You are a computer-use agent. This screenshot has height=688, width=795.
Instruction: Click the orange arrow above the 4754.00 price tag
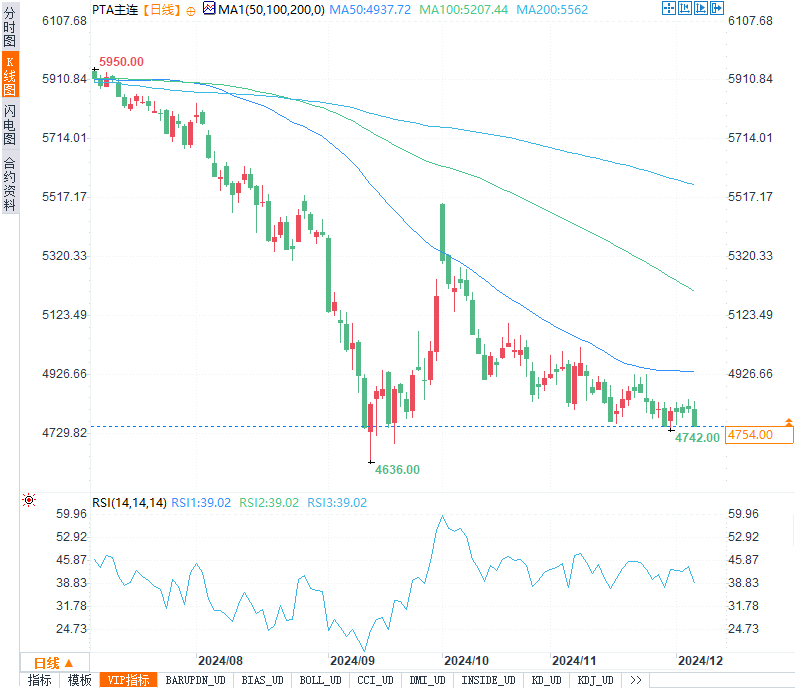coord(788,422)
